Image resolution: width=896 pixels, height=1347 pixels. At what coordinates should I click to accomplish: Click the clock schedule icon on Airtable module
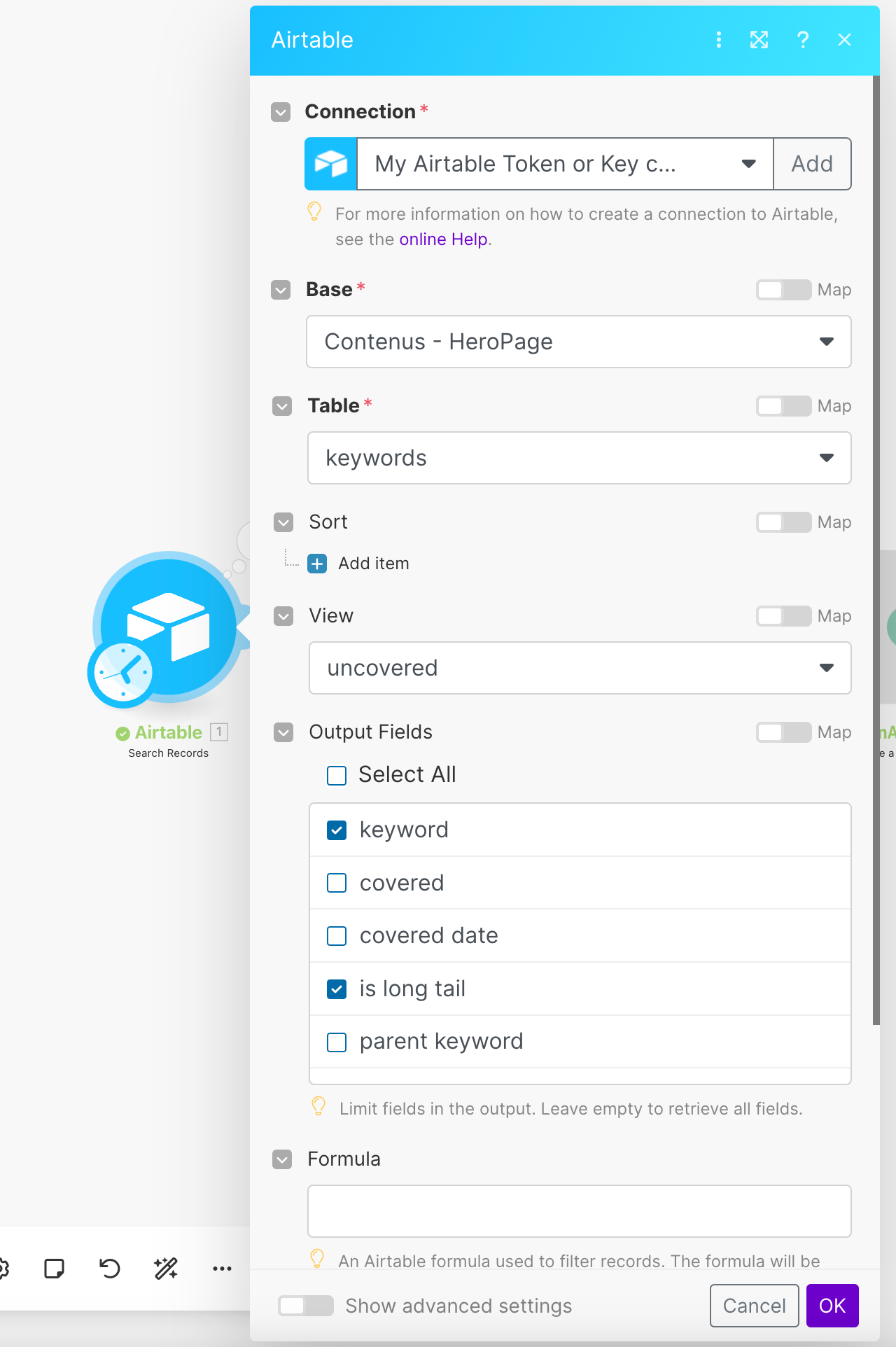122,673
